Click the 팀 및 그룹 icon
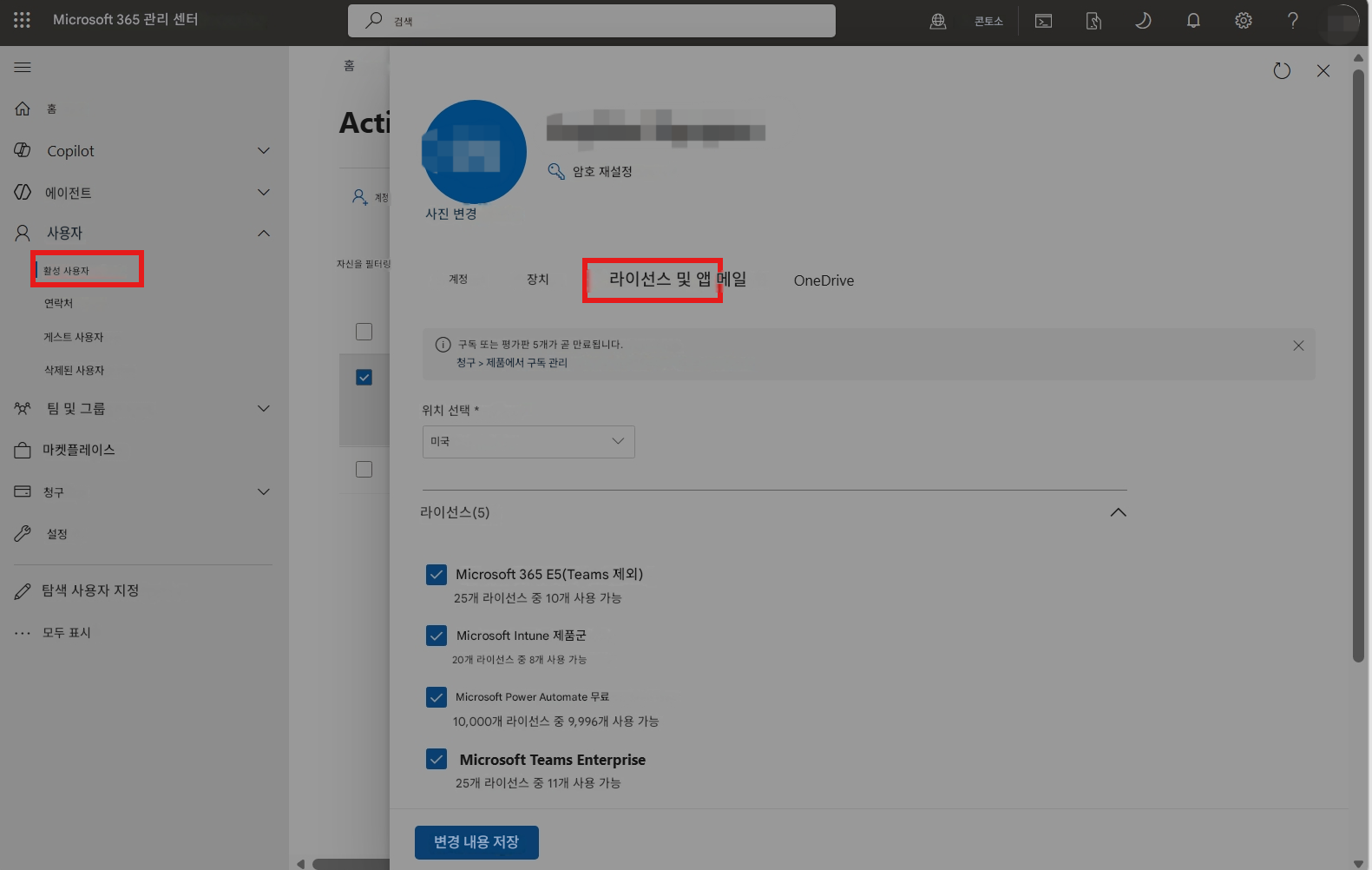Image resolution: width=1372 pixels, height=870 pixels. pyautogui.click(x=23, y=408)
